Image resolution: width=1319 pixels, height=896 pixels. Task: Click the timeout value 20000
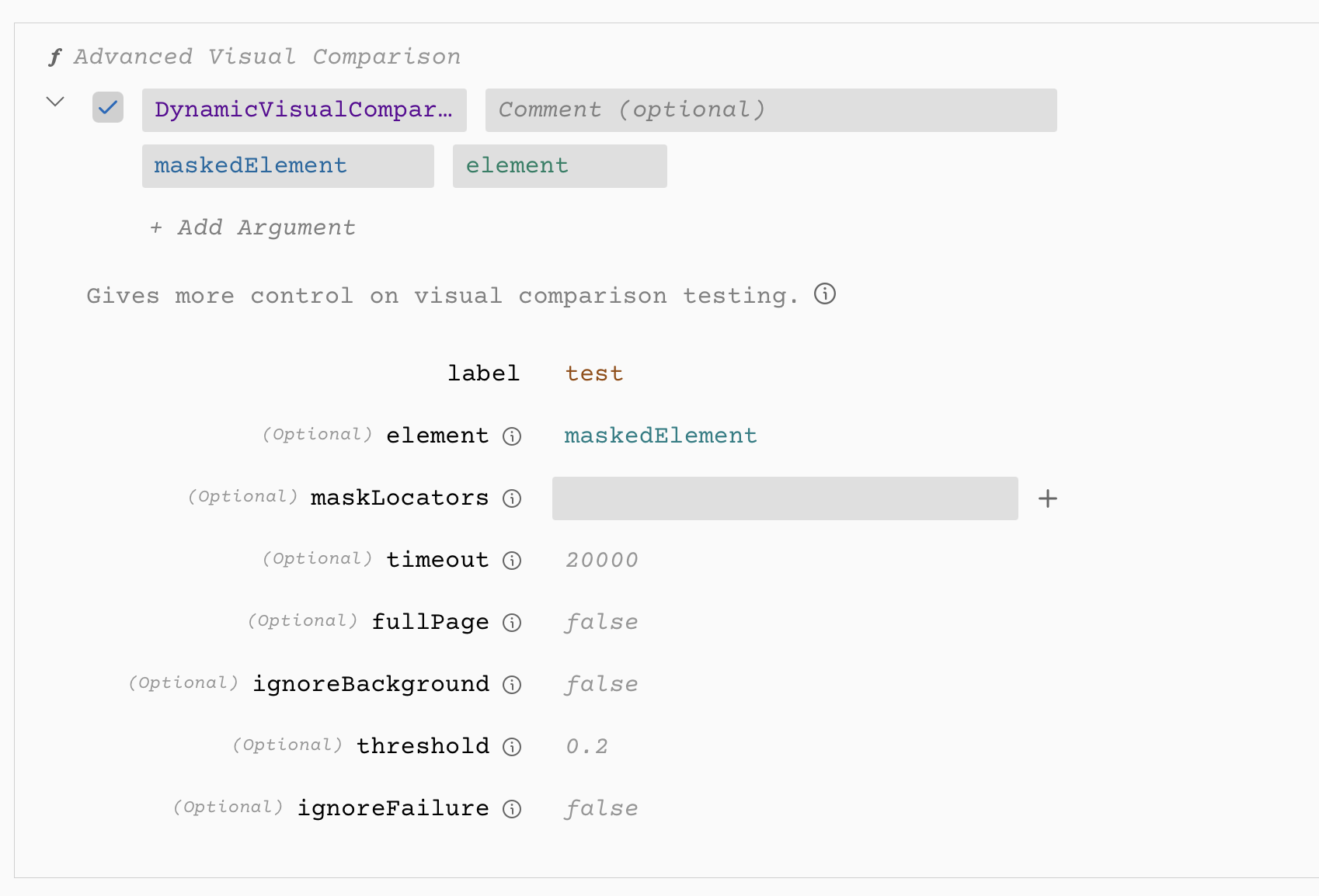point(601,559)
